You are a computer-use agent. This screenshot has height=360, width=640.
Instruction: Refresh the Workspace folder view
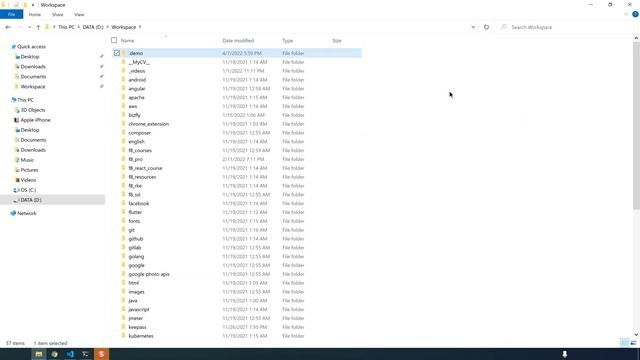[486, 27]
